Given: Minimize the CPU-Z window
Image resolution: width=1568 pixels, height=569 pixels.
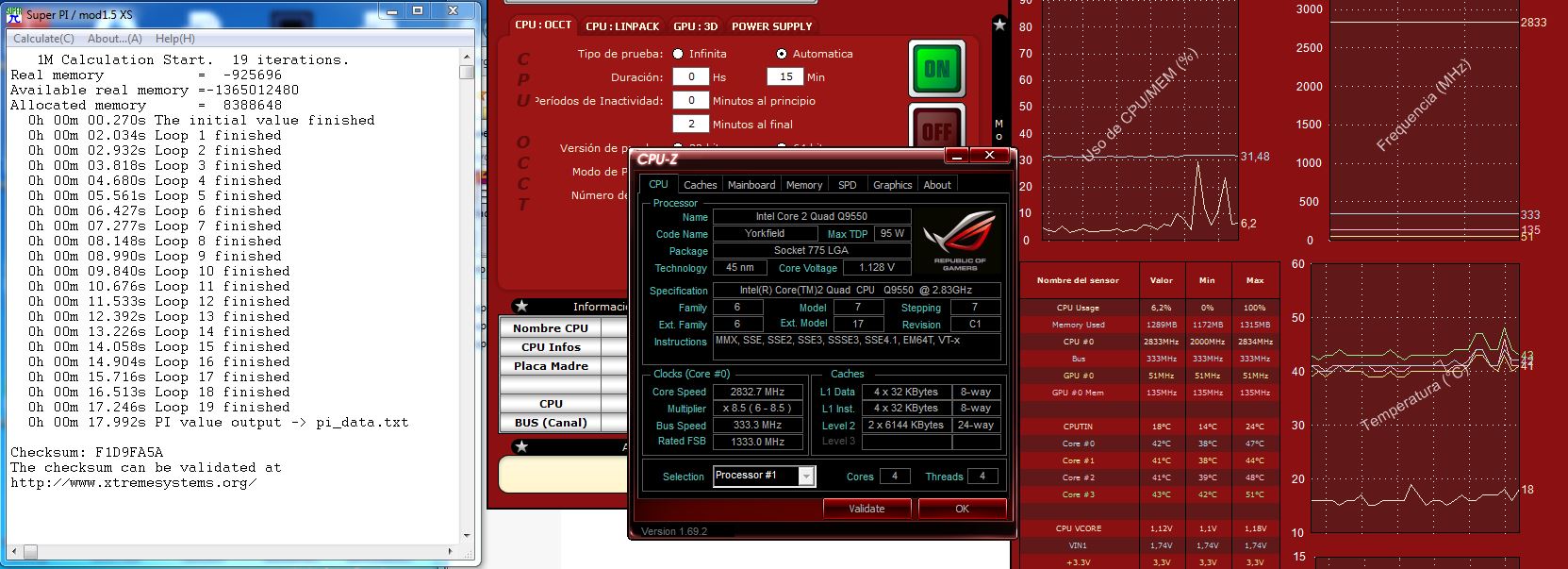Looking at the screenshot, I should point(956,155).
